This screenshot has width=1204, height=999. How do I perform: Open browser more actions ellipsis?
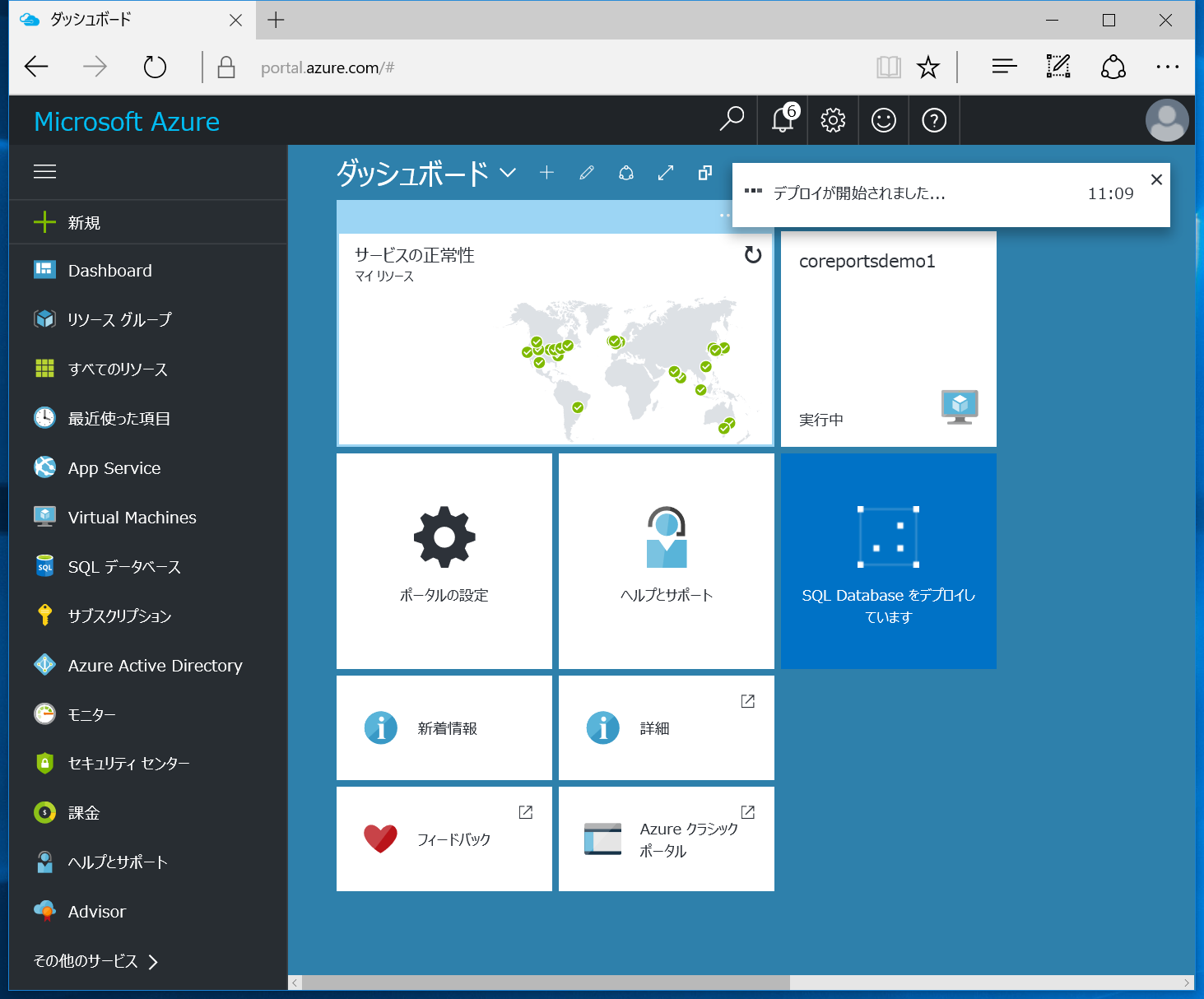point(1168,67)
